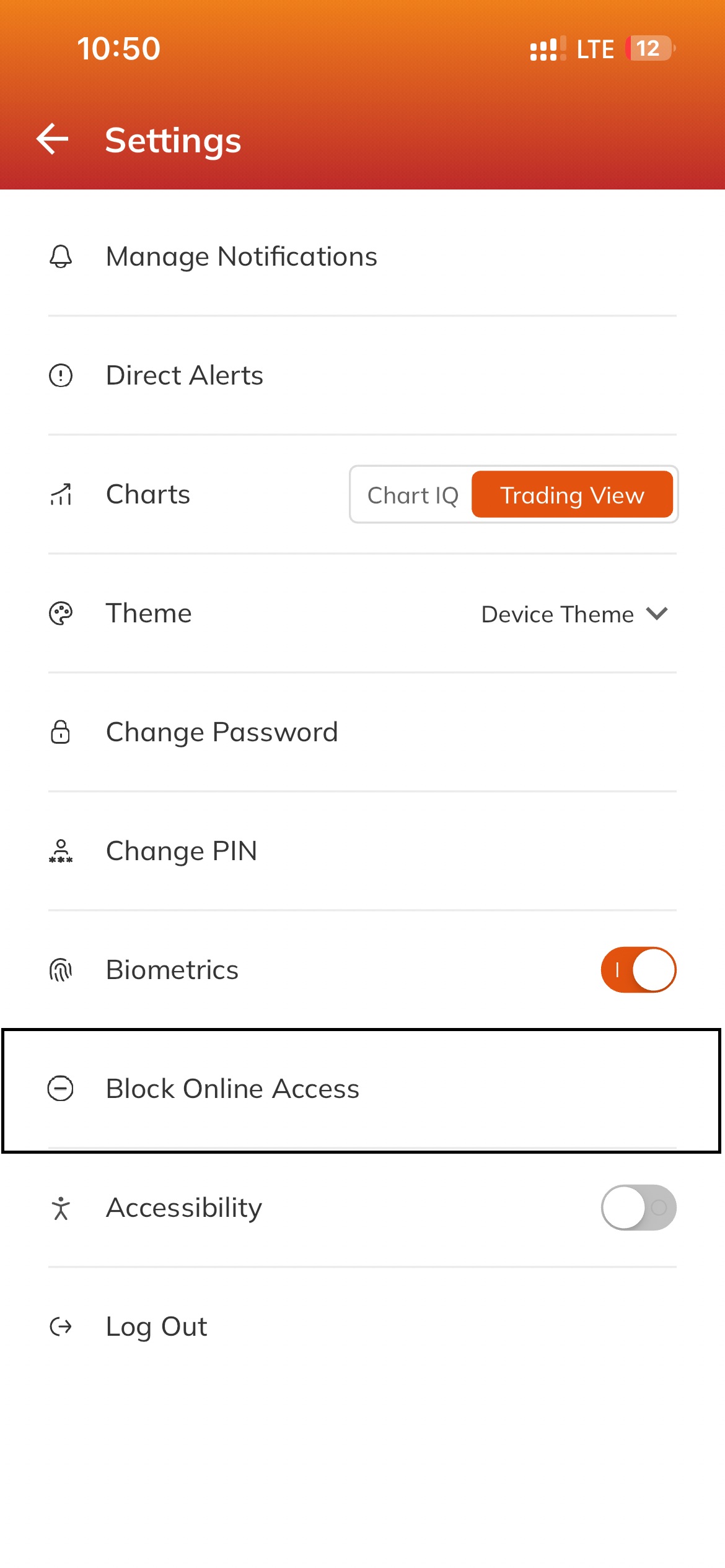Tap the Theme palette icon
Viewport: 725px width, 1568px height.
(61, 613)
